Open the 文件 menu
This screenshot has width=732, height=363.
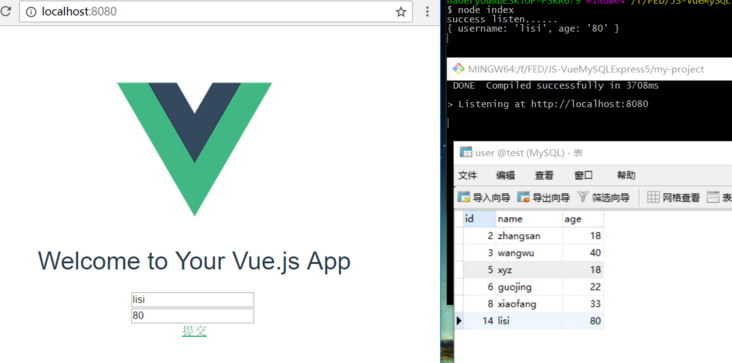[x=467, y=175]
